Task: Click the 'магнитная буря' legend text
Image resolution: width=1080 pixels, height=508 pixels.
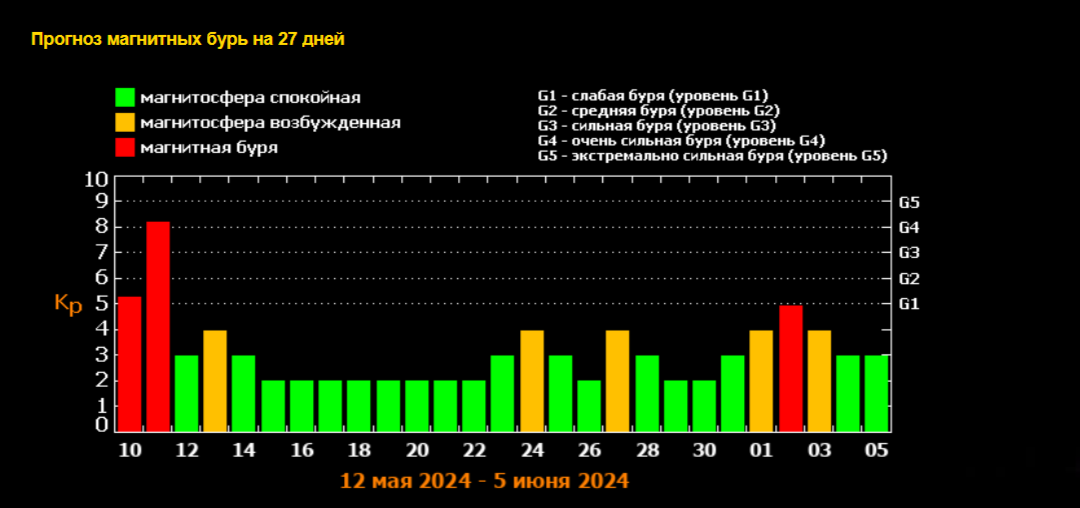Action: tap(209, 148)
